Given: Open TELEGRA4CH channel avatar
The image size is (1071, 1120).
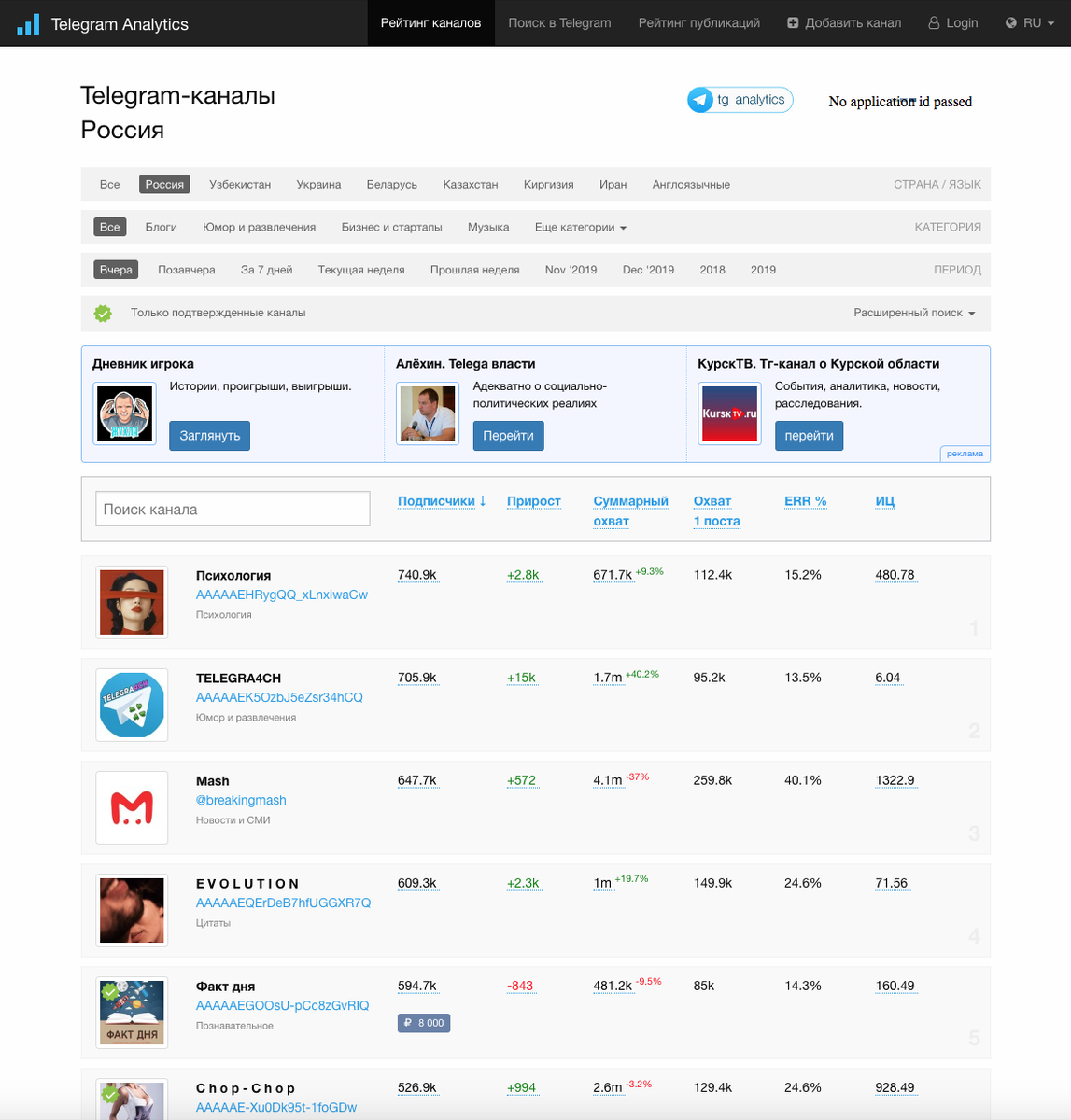Looking at the screenshot, I should (132, 705).
